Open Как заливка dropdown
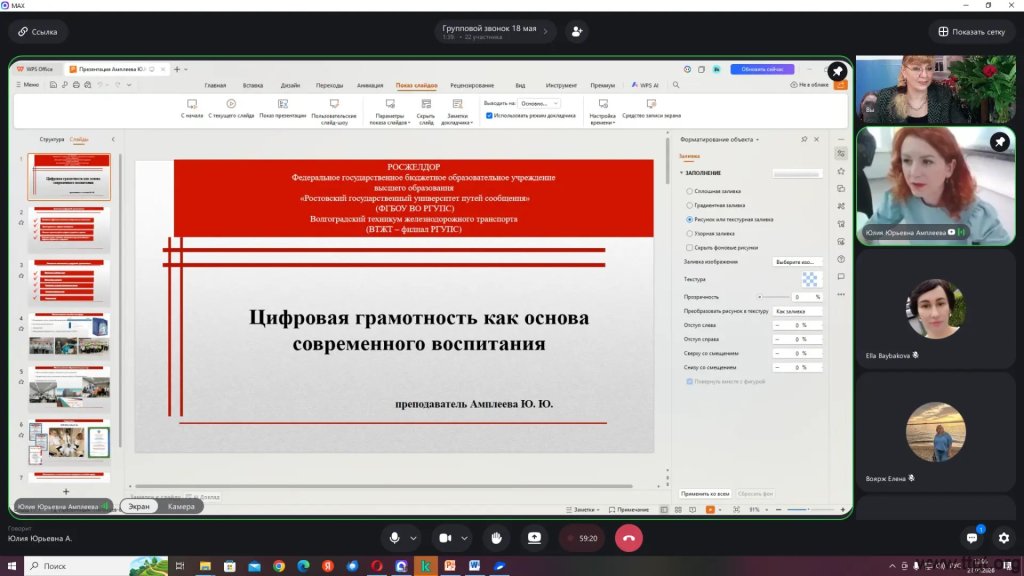 (797, 312)
